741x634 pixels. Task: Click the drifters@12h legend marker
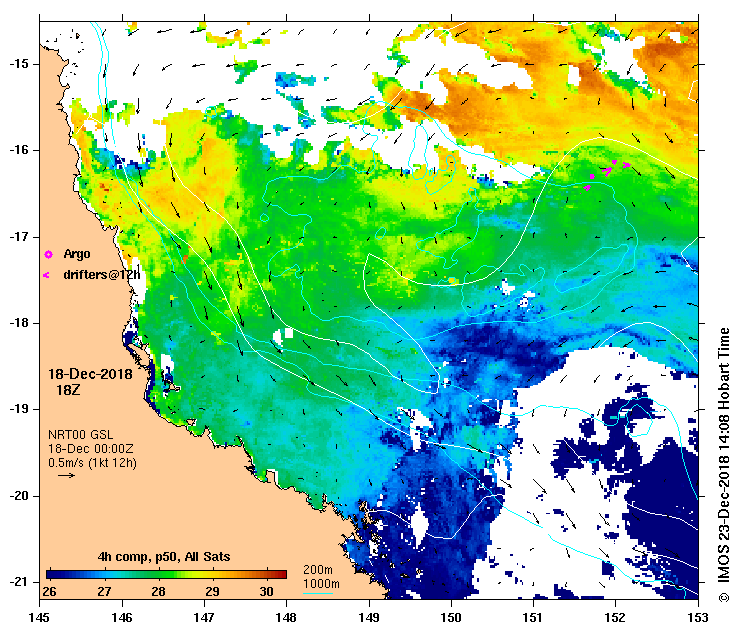pos(46,275)
